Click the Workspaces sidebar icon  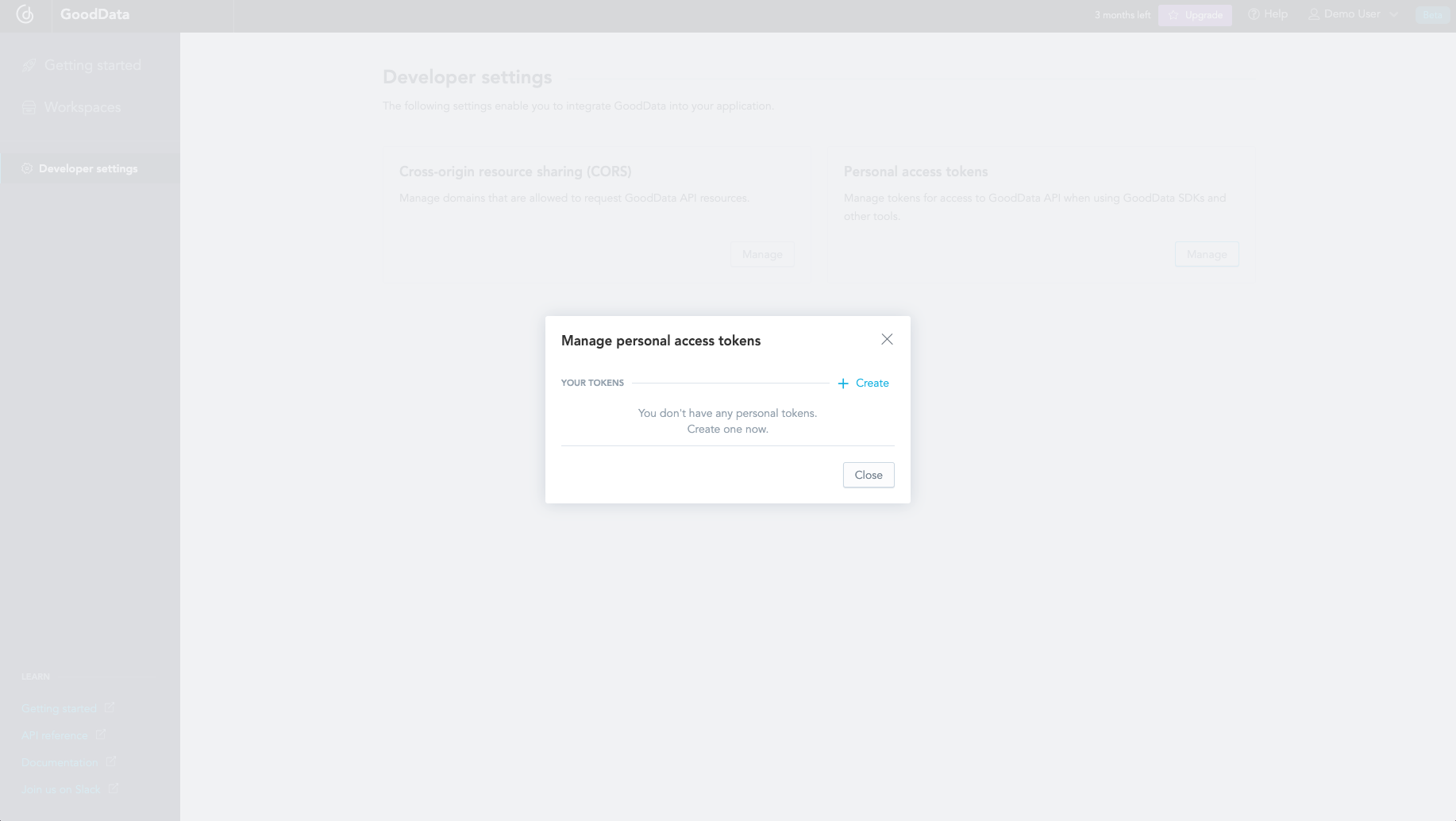pos(29,107)
